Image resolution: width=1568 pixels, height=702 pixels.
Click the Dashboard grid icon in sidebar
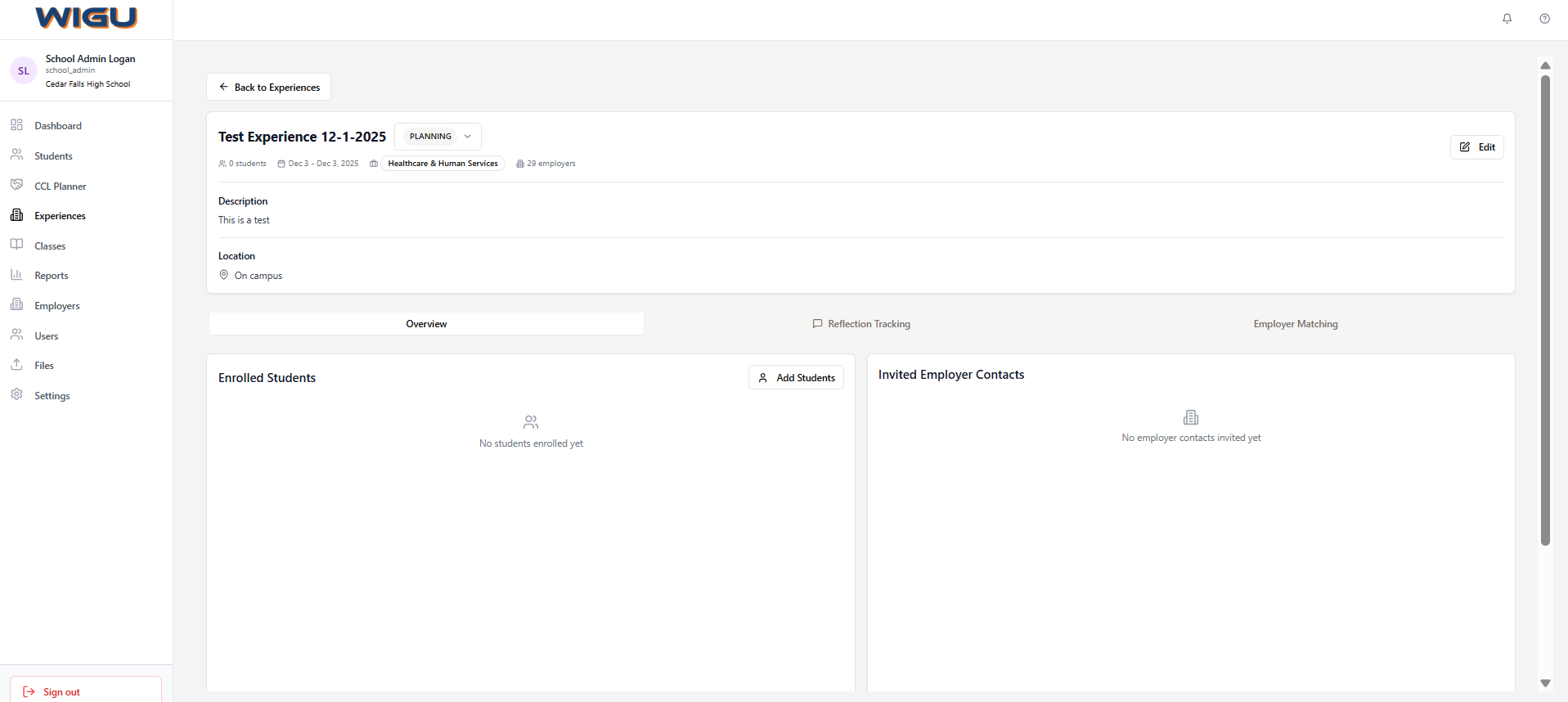(16, 125)
